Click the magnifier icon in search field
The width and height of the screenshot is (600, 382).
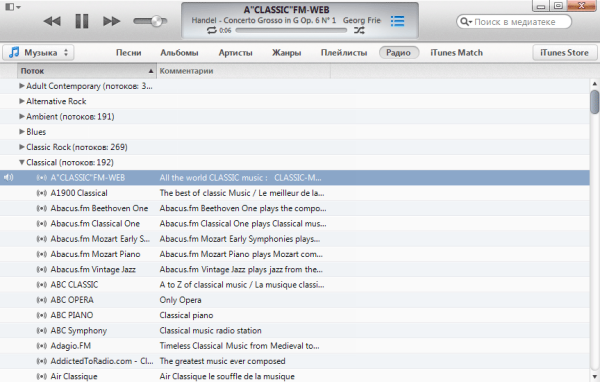[466, 22]
